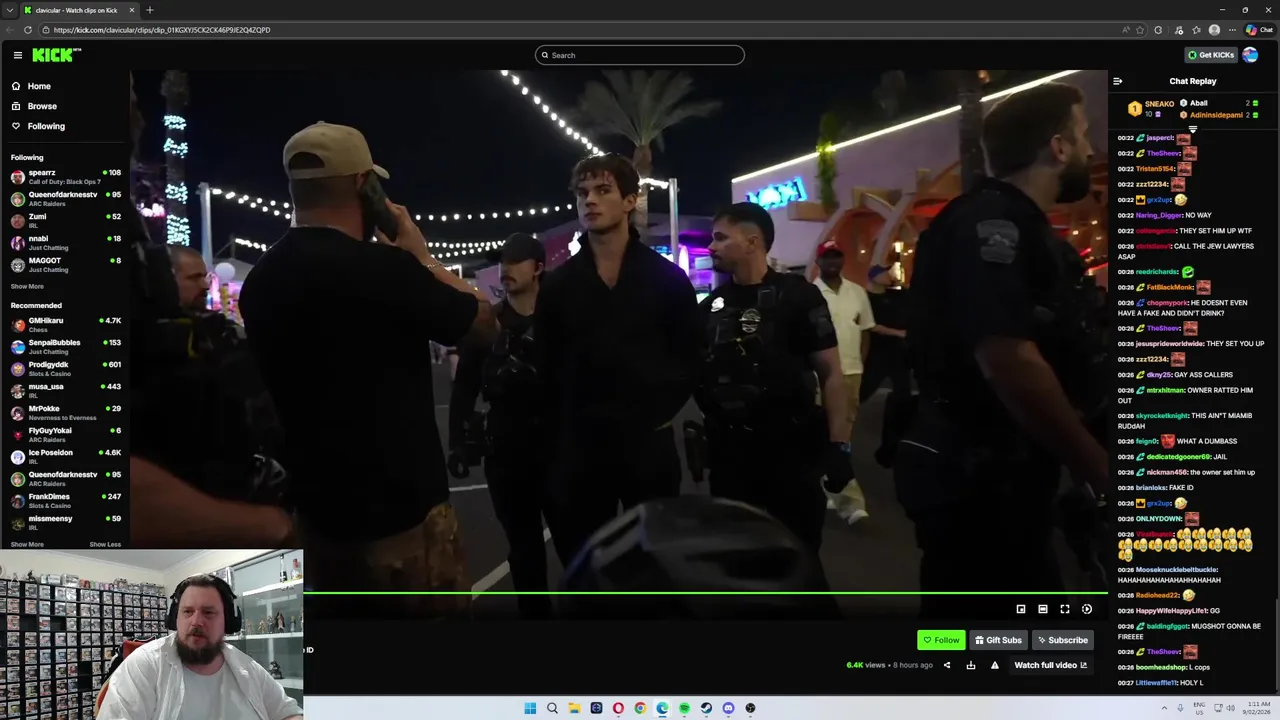Screen dimensions: 1280x720
Task: Open Prodigyddk recommended channel
Action: coord(65,368)
